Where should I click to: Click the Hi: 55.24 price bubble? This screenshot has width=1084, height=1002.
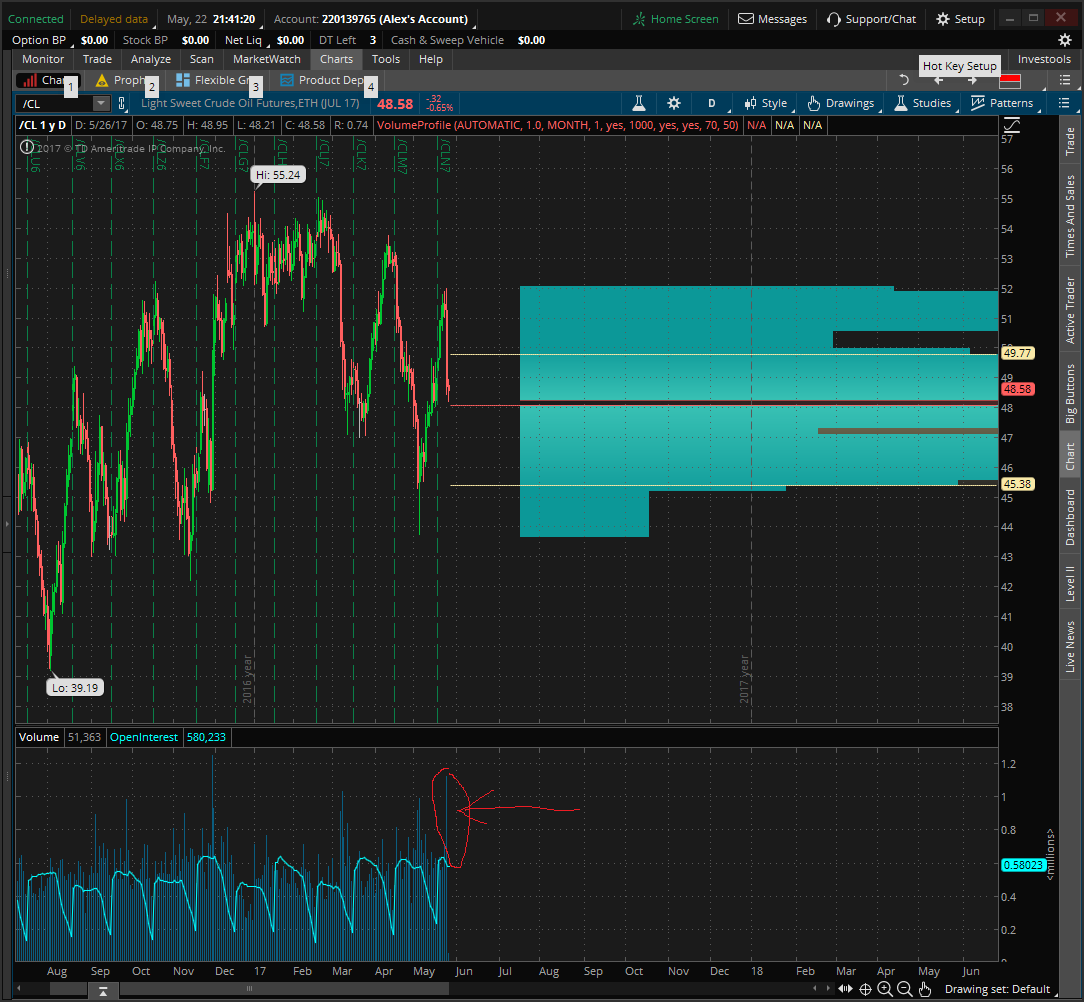click(278, 175)
